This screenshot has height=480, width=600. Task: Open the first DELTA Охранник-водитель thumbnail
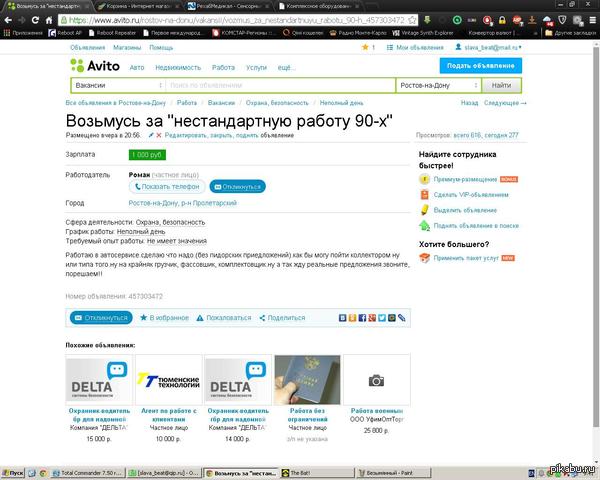tap(99, 380)
